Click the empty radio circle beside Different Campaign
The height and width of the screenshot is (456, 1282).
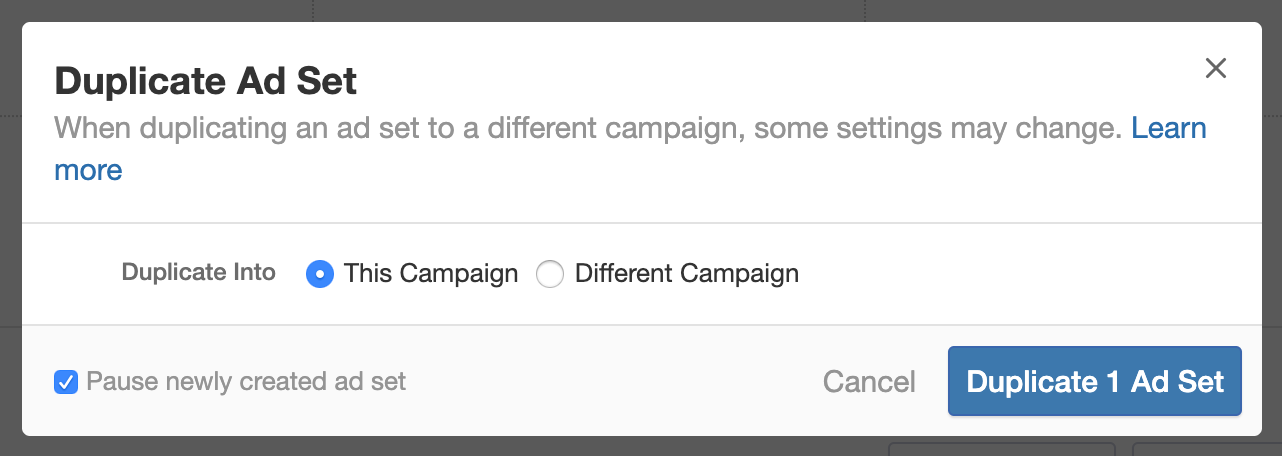(x=550, y=274)
